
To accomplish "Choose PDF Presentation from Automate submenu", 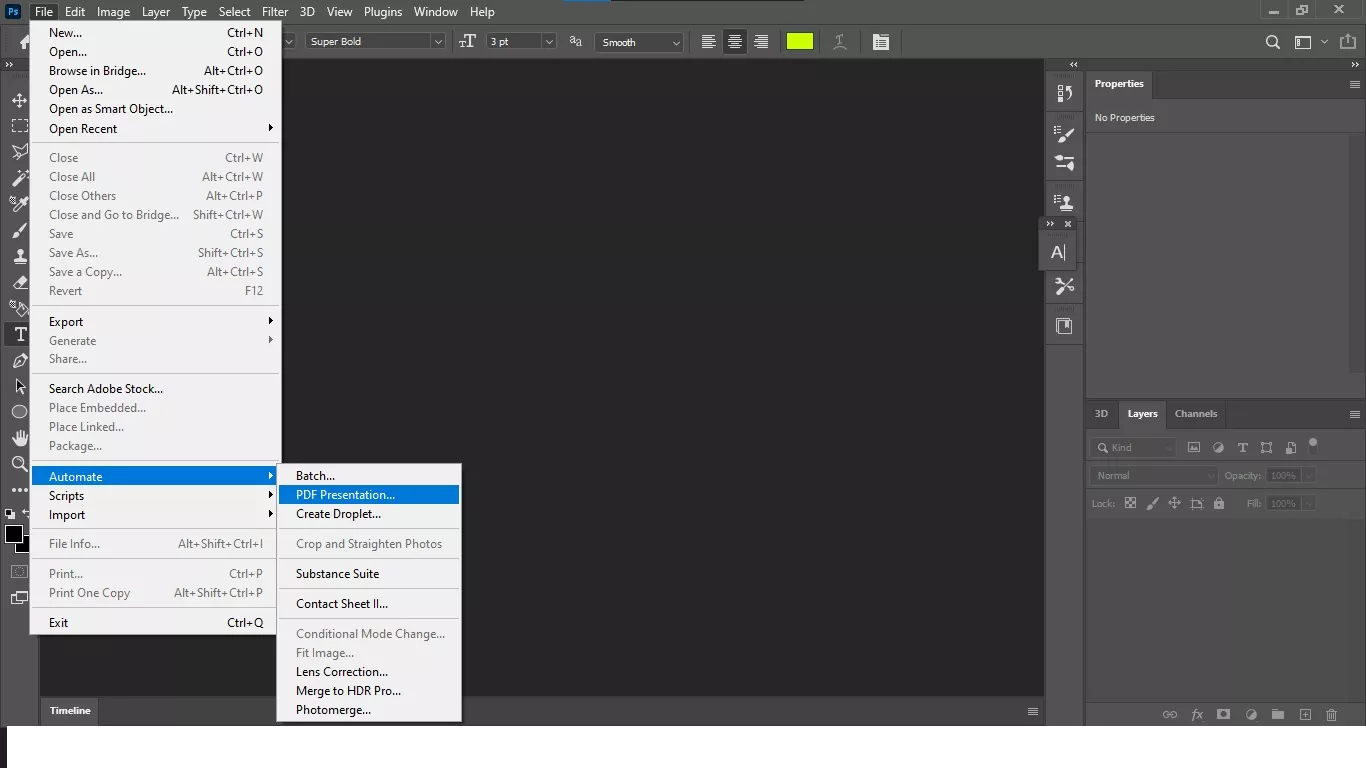I will (369, 495).
